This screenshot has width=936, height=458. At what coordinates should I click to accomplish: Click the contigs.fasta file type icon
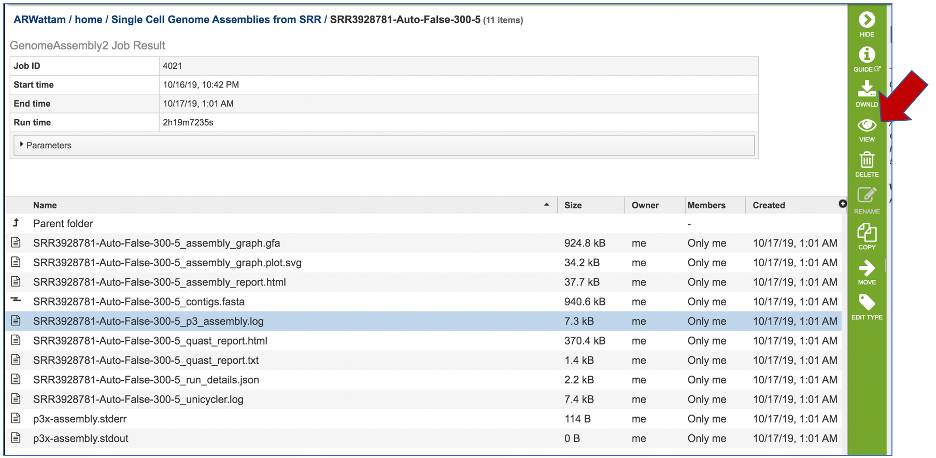tap(16, 300)
